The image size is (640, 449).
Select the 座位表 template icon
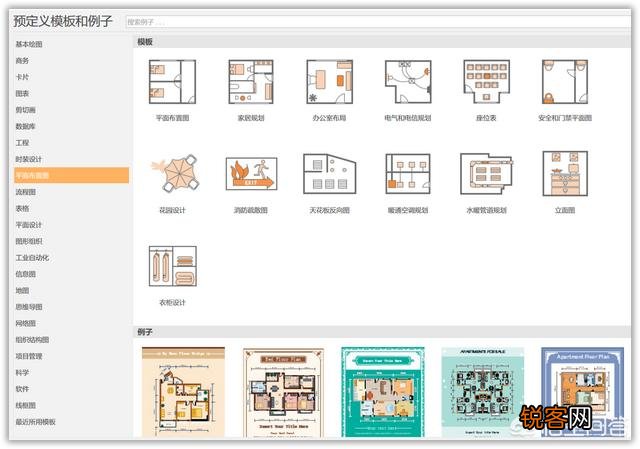(486, 83)
